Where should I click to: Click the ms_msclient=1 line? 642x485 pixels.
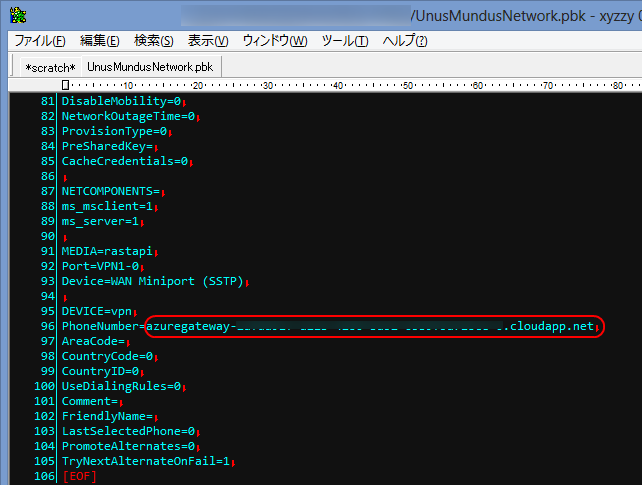pyautogui.click(x=108, y=206)
